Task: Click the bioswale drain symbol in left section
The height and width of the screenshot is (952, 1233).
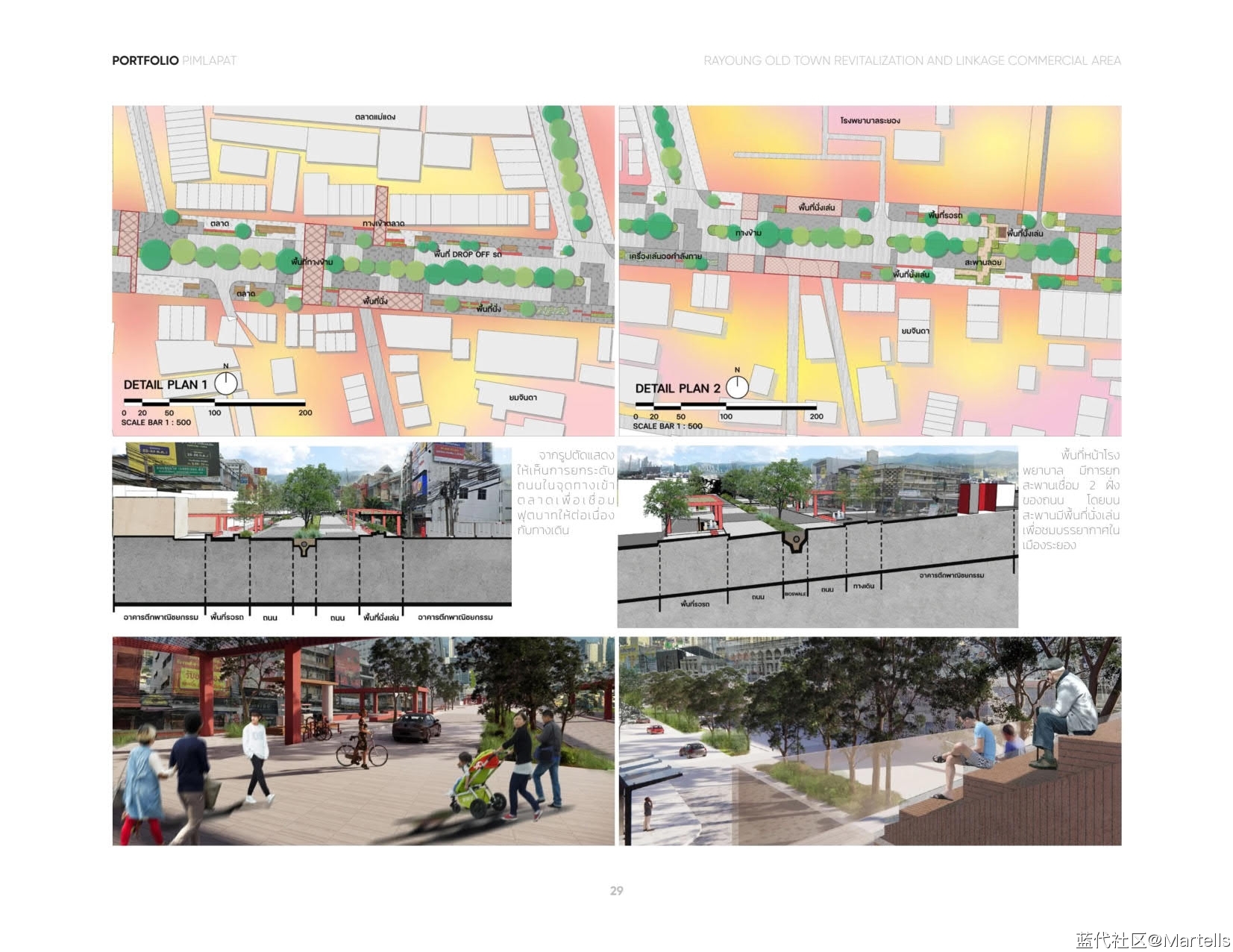Action: (x=304, y=547)
